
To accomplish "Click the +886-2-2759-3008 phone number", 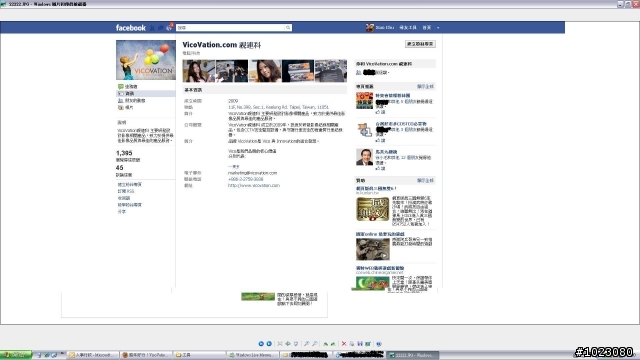I will point(245,179).
